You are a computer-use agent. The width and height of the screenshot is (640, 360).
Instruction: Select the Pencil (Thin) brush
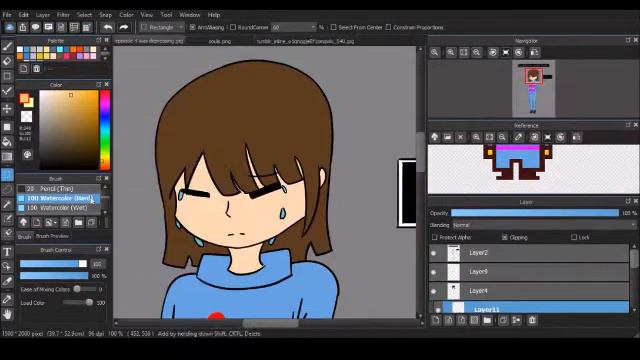coord(58,189)
